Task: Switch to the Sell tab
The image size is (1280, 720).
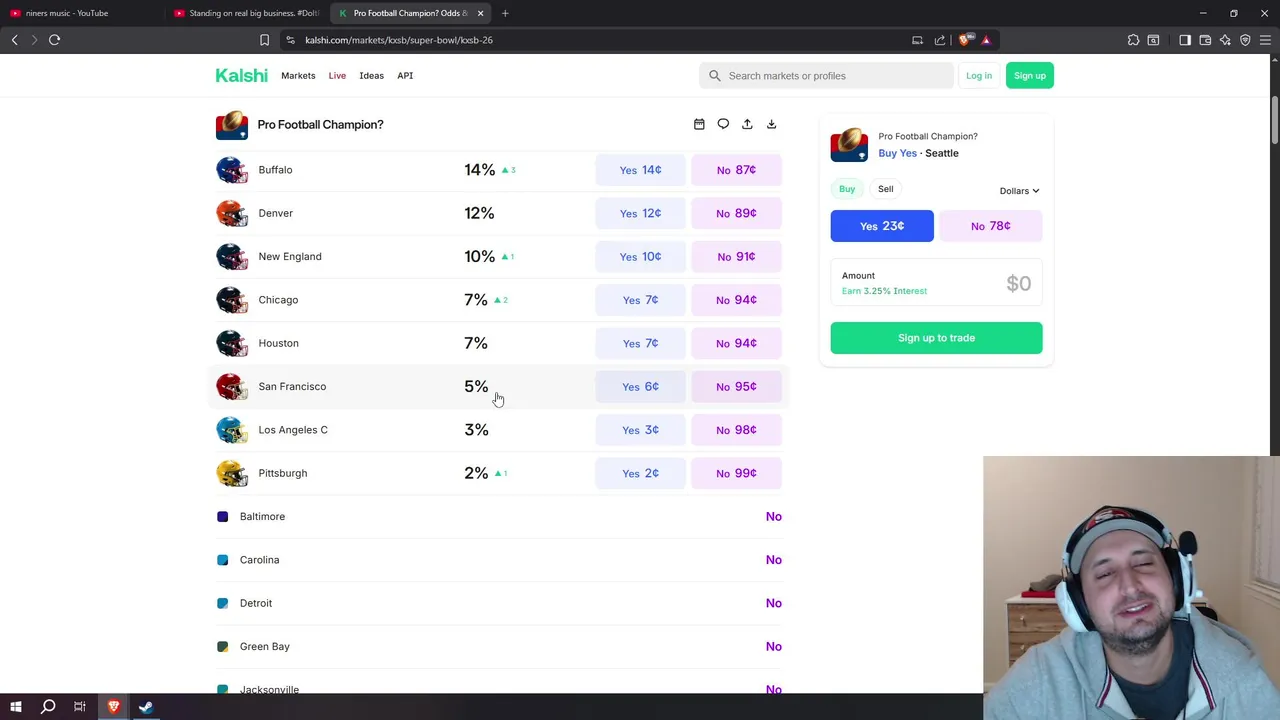Action: (885, 189)
